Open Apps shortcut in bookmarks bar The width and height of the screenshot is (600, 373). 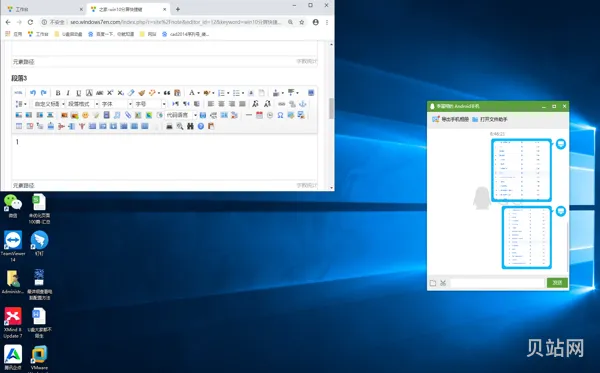(14, 34)
